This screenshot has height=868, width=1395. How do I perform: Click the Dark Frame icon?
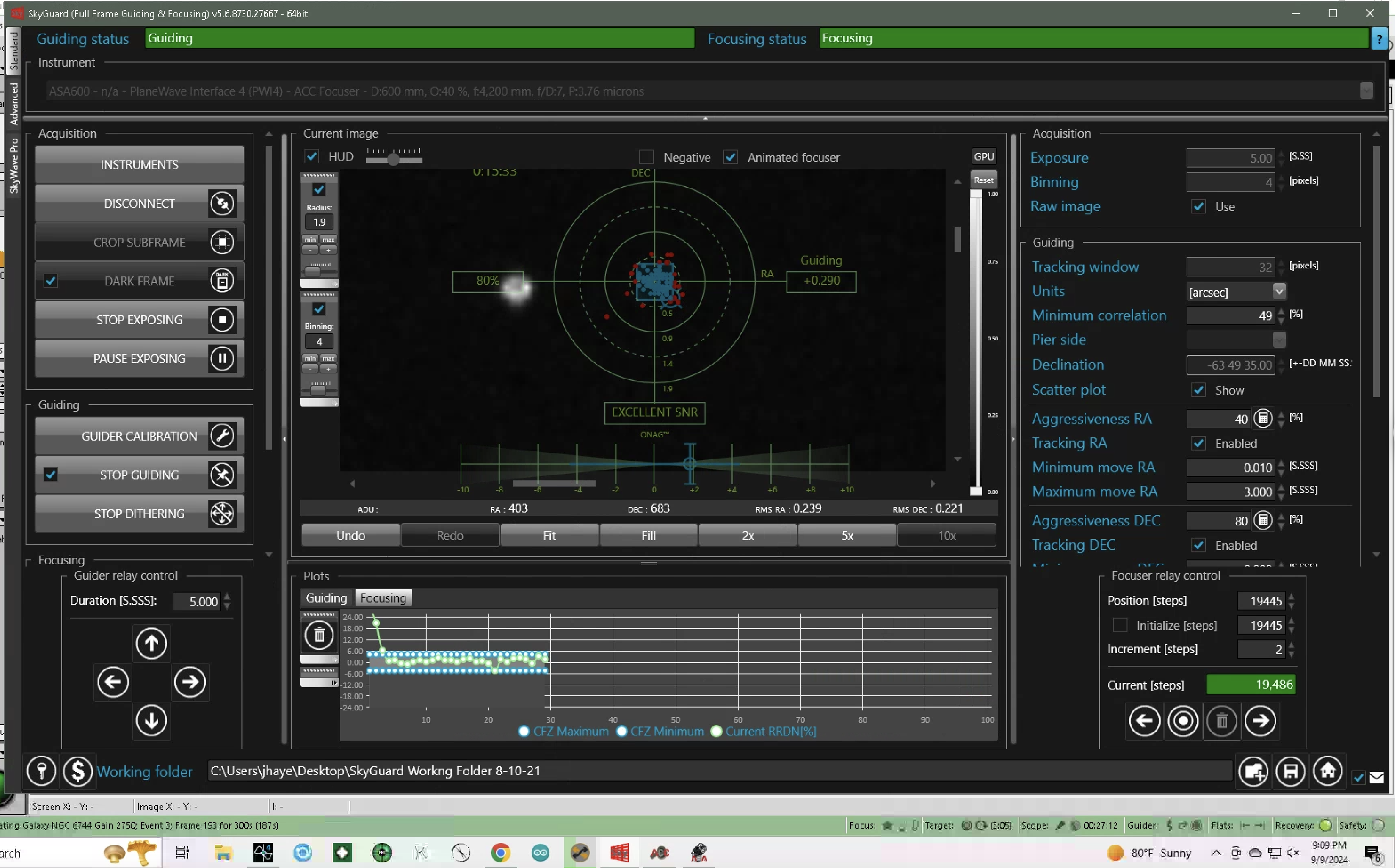tap(222, 281)
